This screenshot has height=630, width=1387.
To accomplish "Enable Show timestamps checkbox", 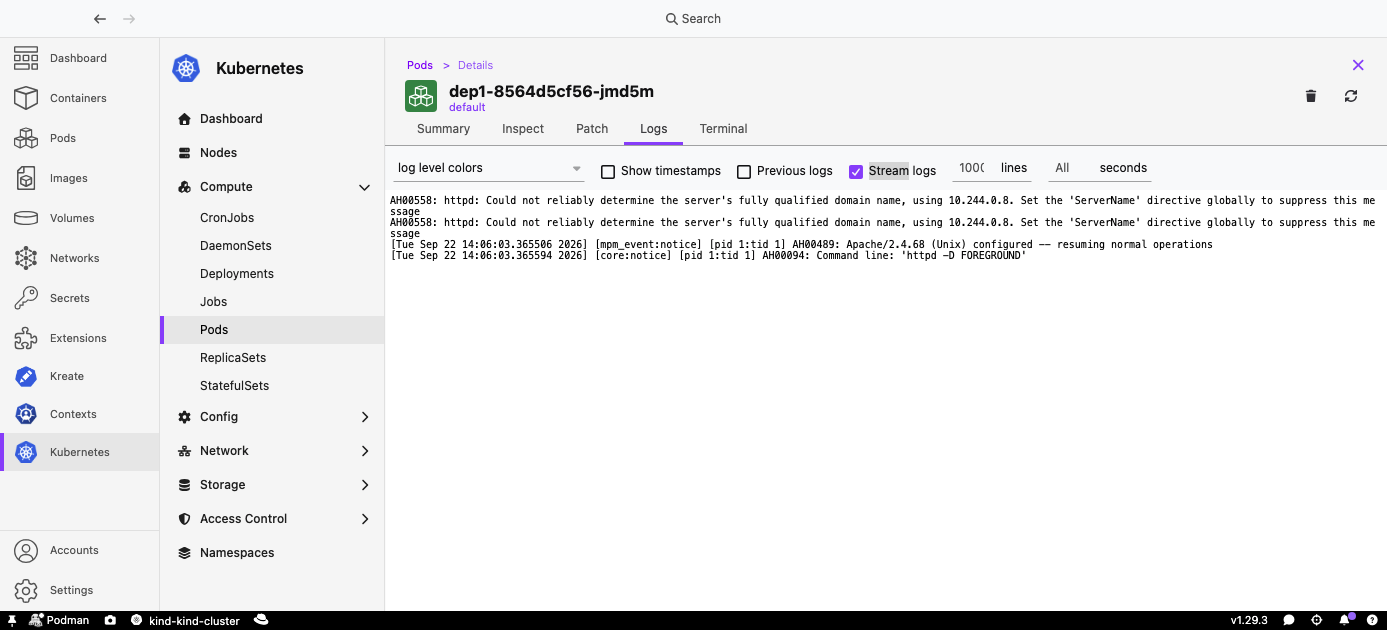I will (x=607, y=172).
